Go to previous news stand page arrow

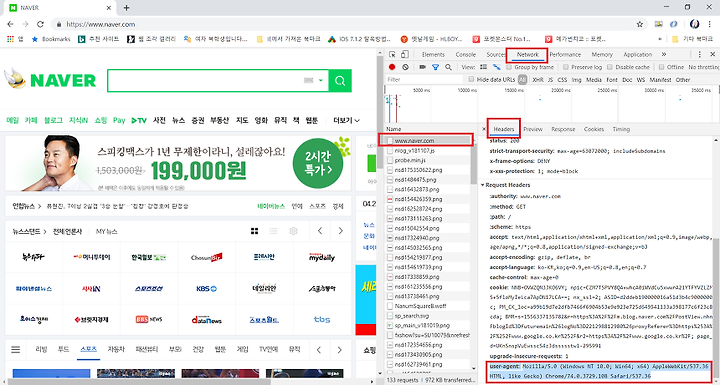[x=320, y=231]
